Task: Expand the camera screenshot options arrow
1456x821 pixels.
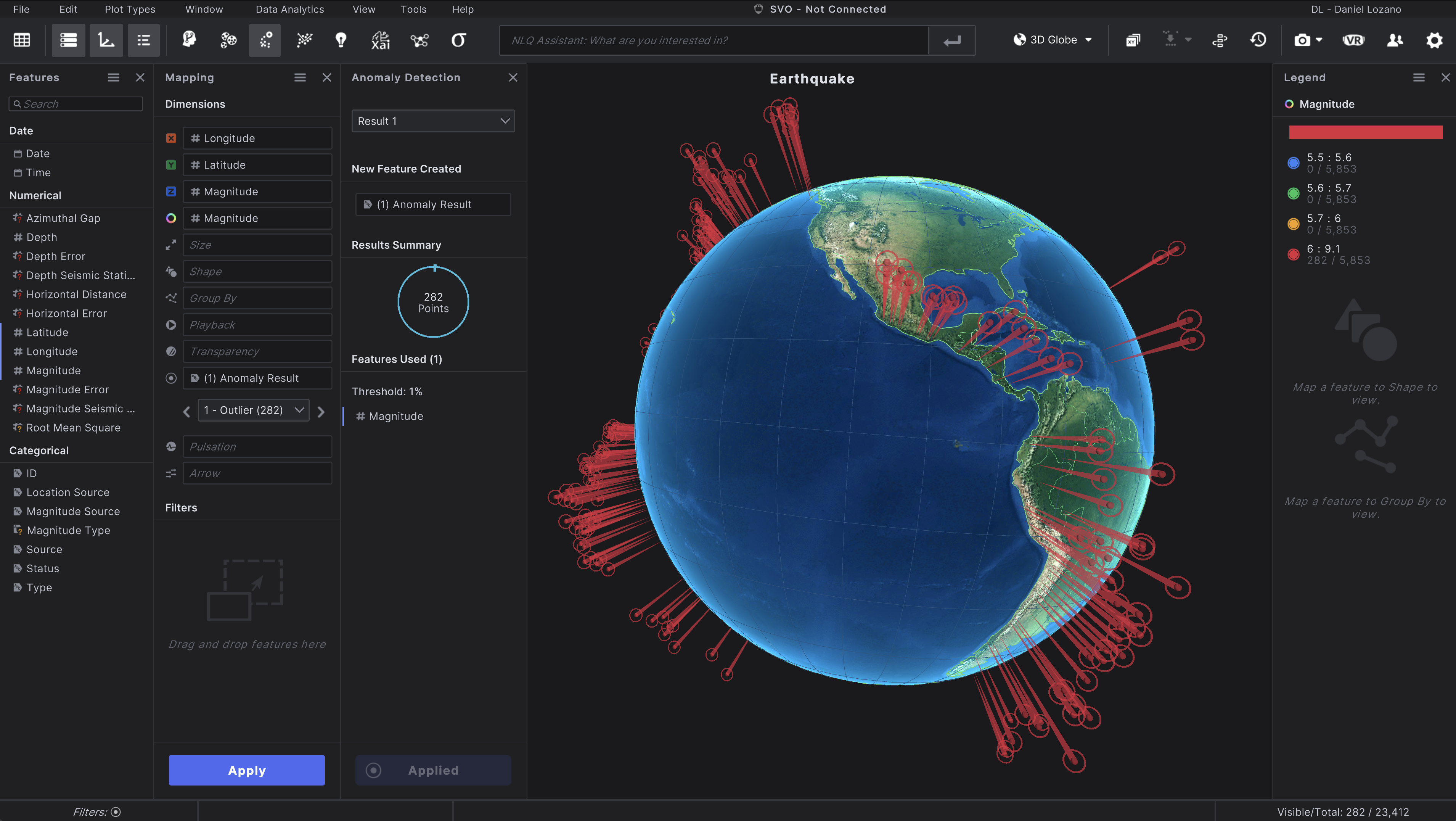Action: (1319, 40)
